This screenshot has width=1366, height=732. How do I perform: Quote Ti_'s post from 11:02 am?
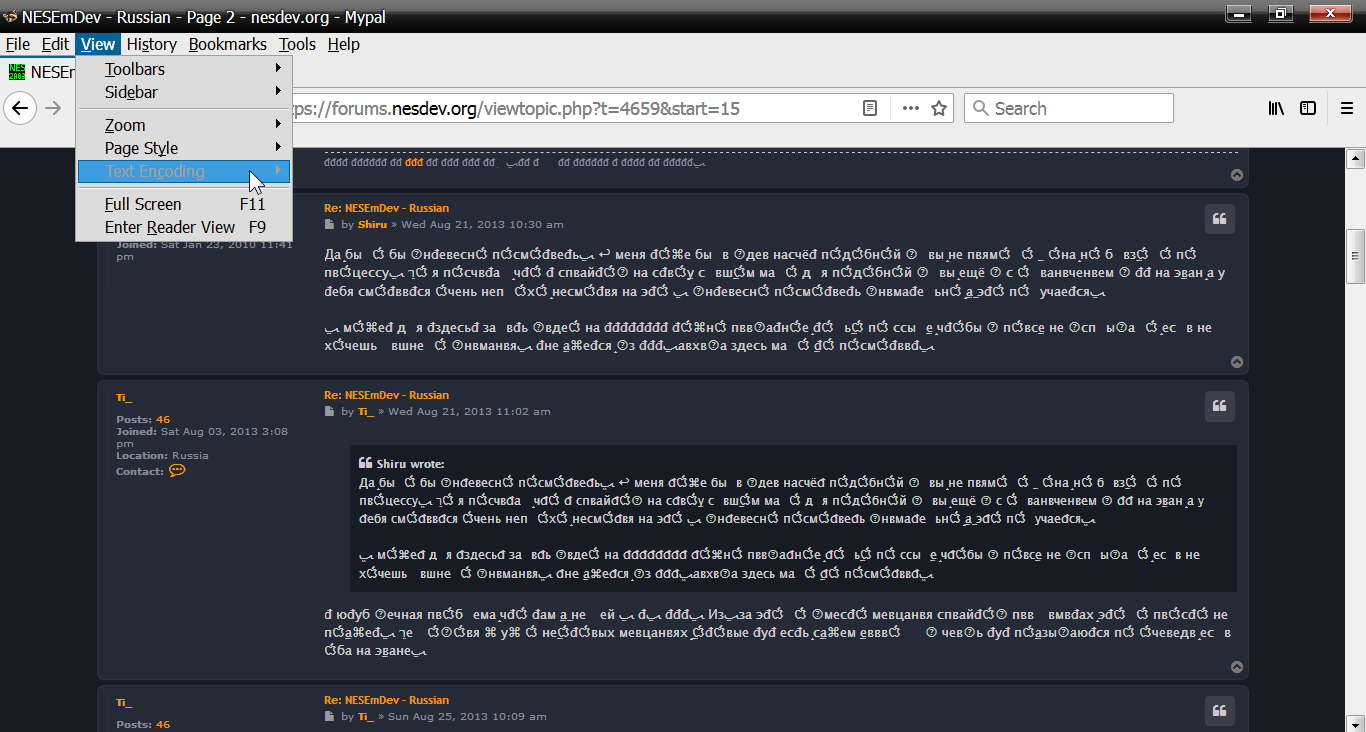tap(1219, 406)
